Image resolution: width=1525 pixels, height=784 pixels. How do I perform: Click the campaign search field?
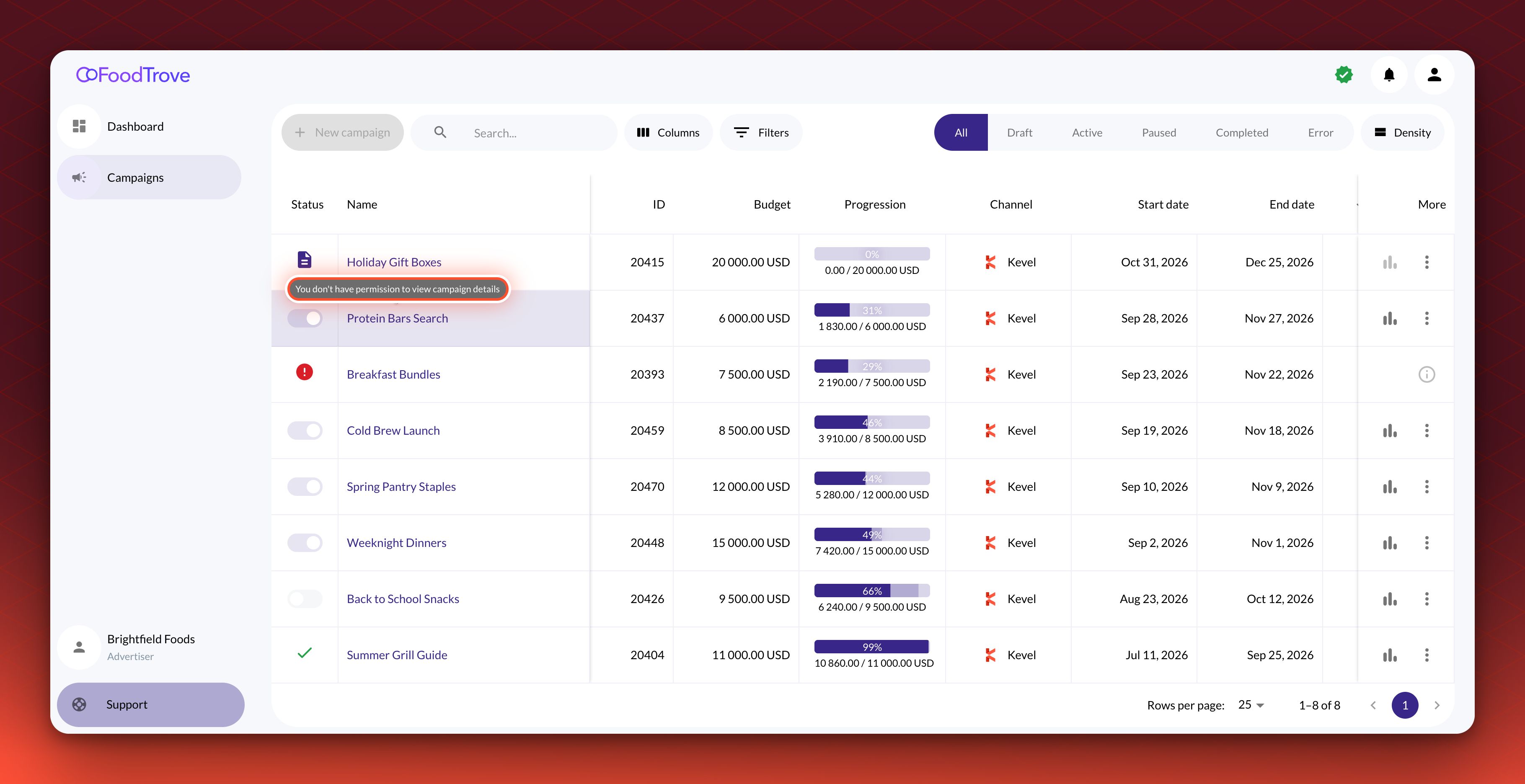pos(514,132)
